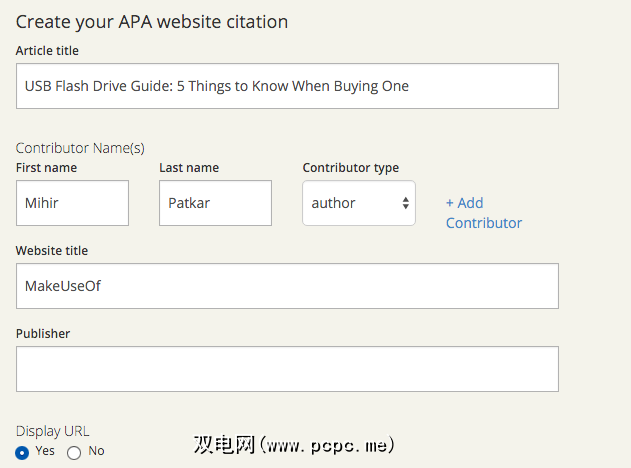Select the Yes radio button for Display URL

coord(22,452)
